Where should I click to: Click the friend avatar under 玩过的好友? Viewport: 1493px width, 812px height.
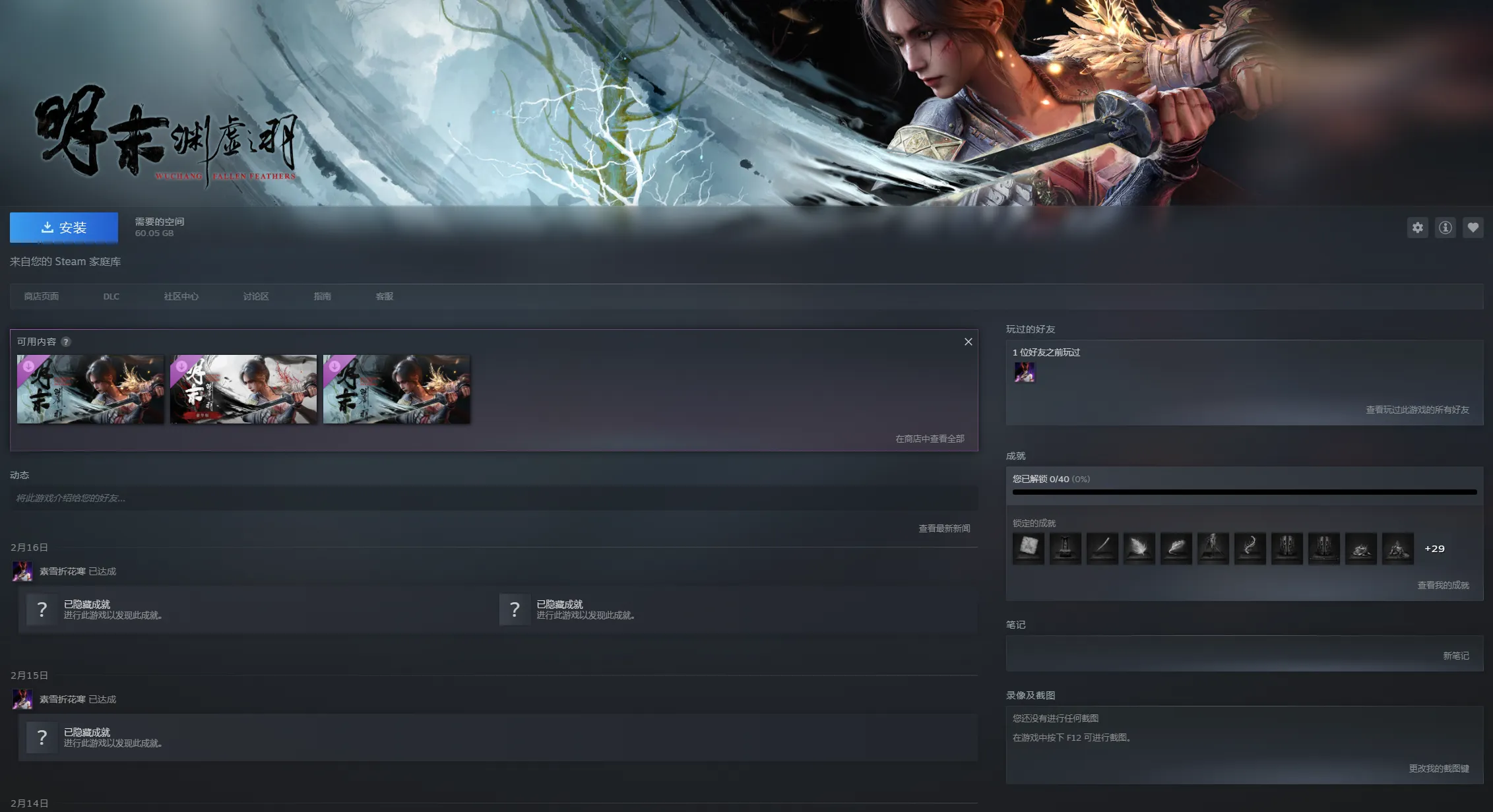1024,372
